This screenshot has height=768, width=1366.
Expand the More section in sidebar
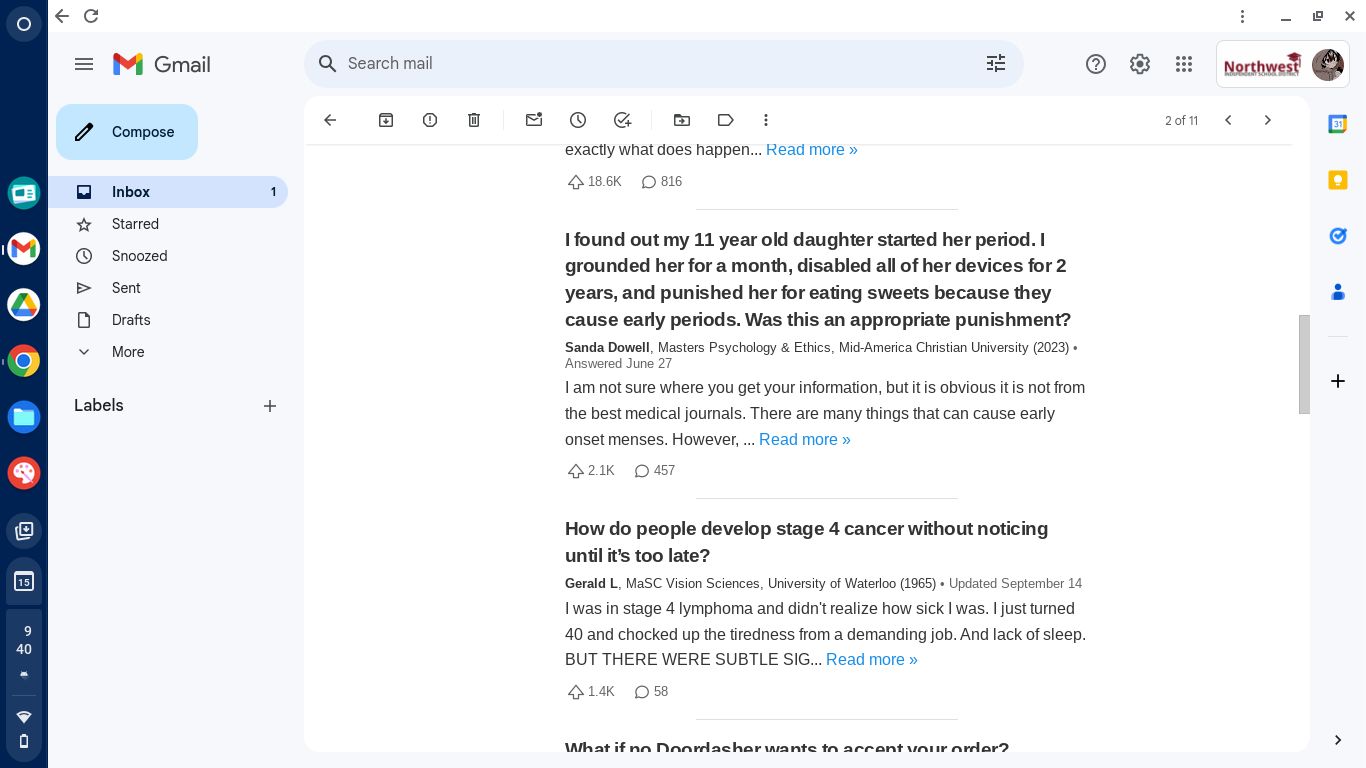(128, 352)
